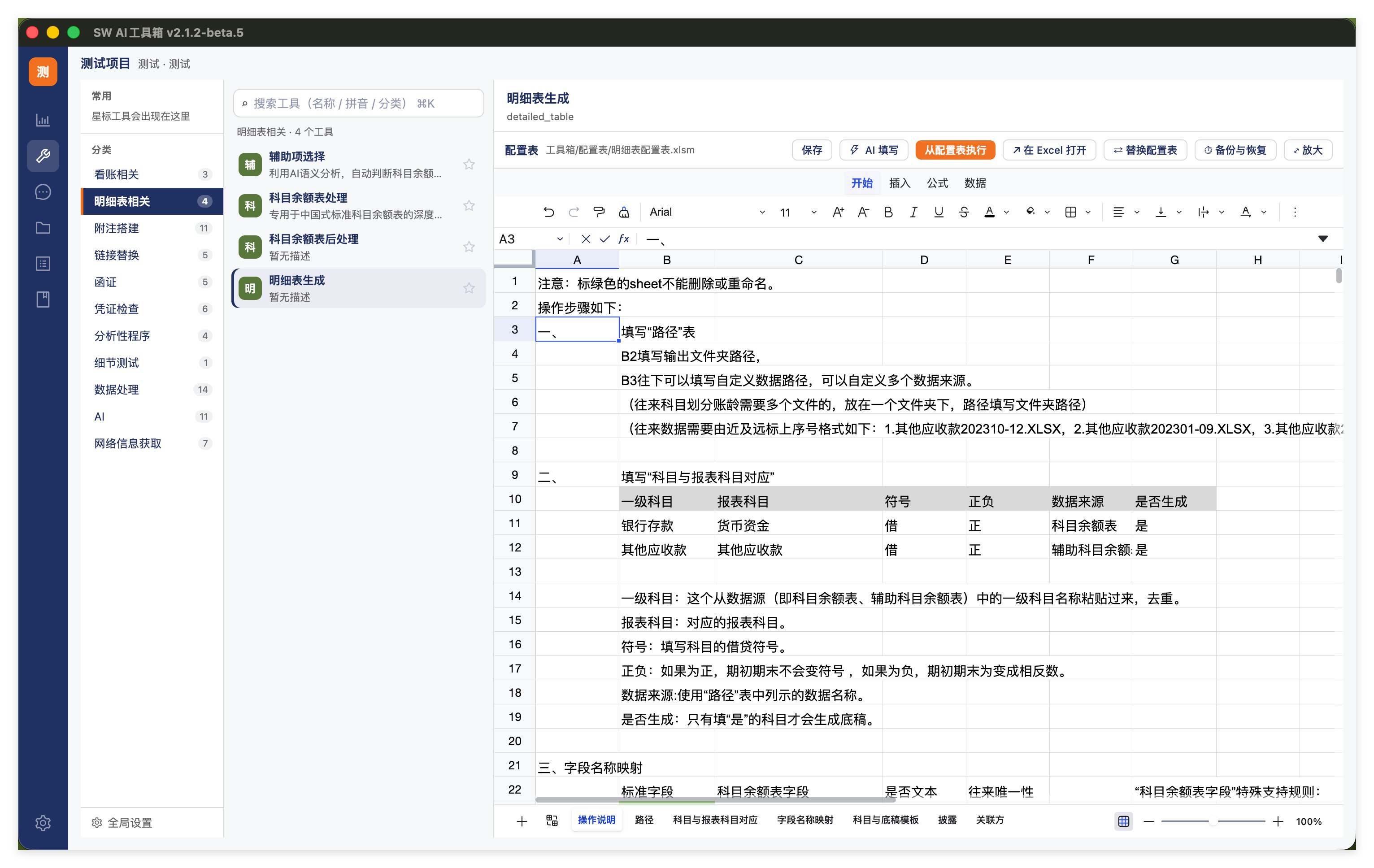Click the clear formatting icon
Viewport: 1374px width, 868px height.
[x=624, y=212]
